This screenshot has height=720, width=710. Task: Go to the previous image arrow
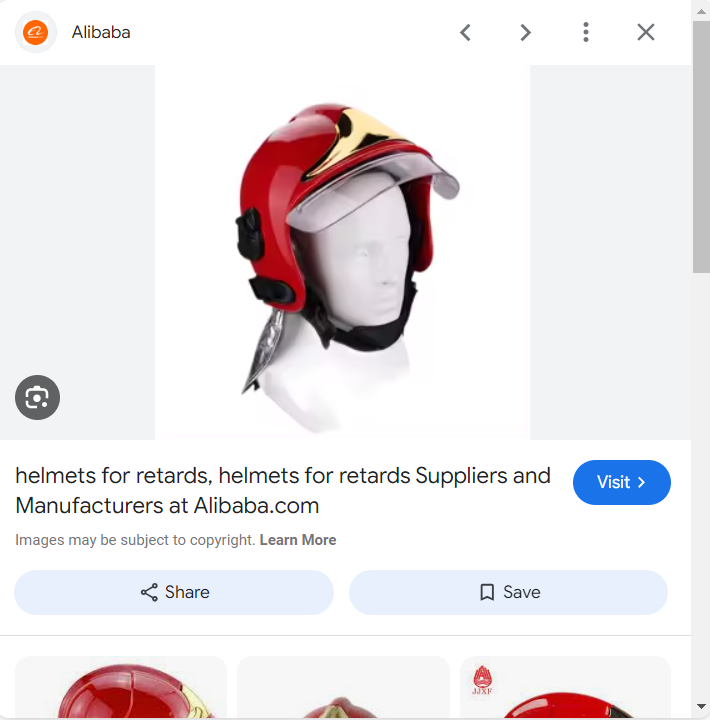tap(465, 32)
